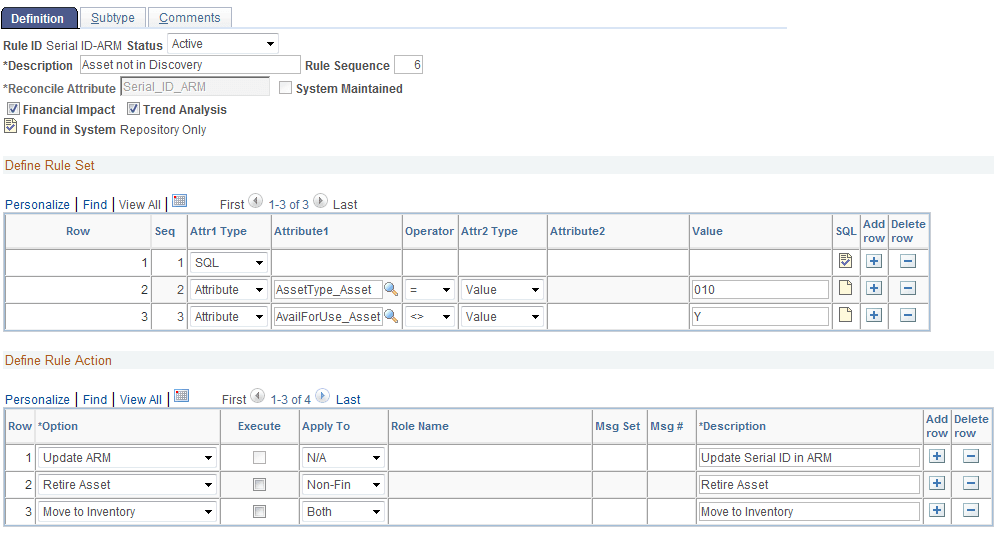Check the System Maintained box
Image resolution: width=1001 pixels, height=535 pixels.
pos(285,88)
